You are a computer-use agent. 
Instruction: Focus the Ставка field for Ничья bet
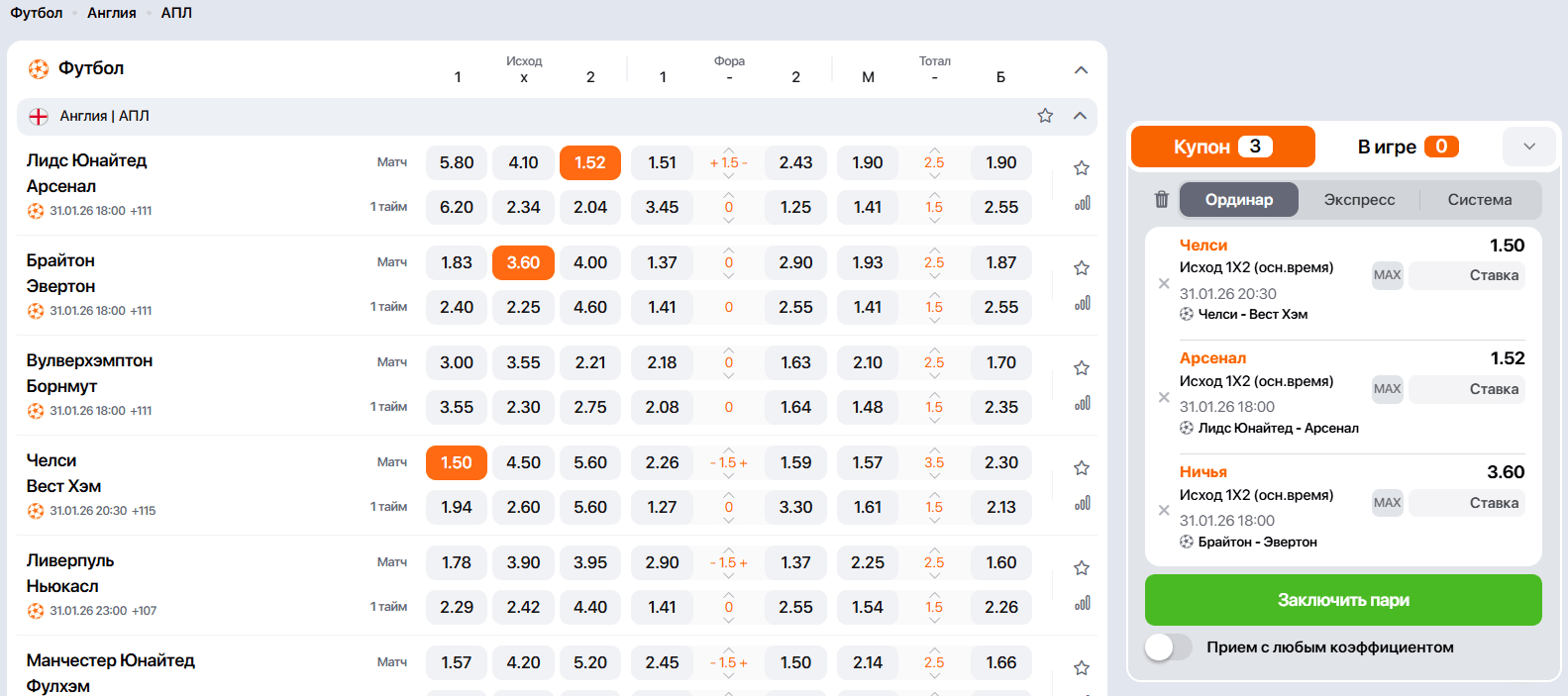(1467, 503)
